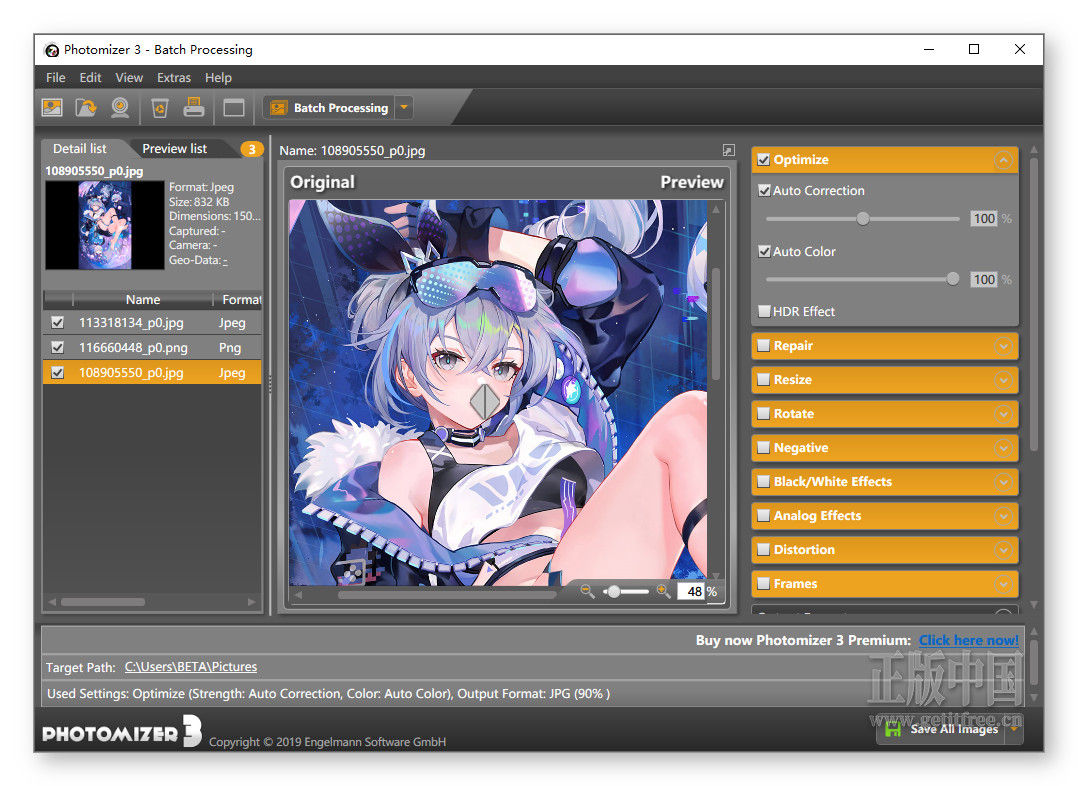This screenshot has height=786, width=1078.
Task: Uncheck the 116660448_p0.png file checkbox
Action: (58, 347)
